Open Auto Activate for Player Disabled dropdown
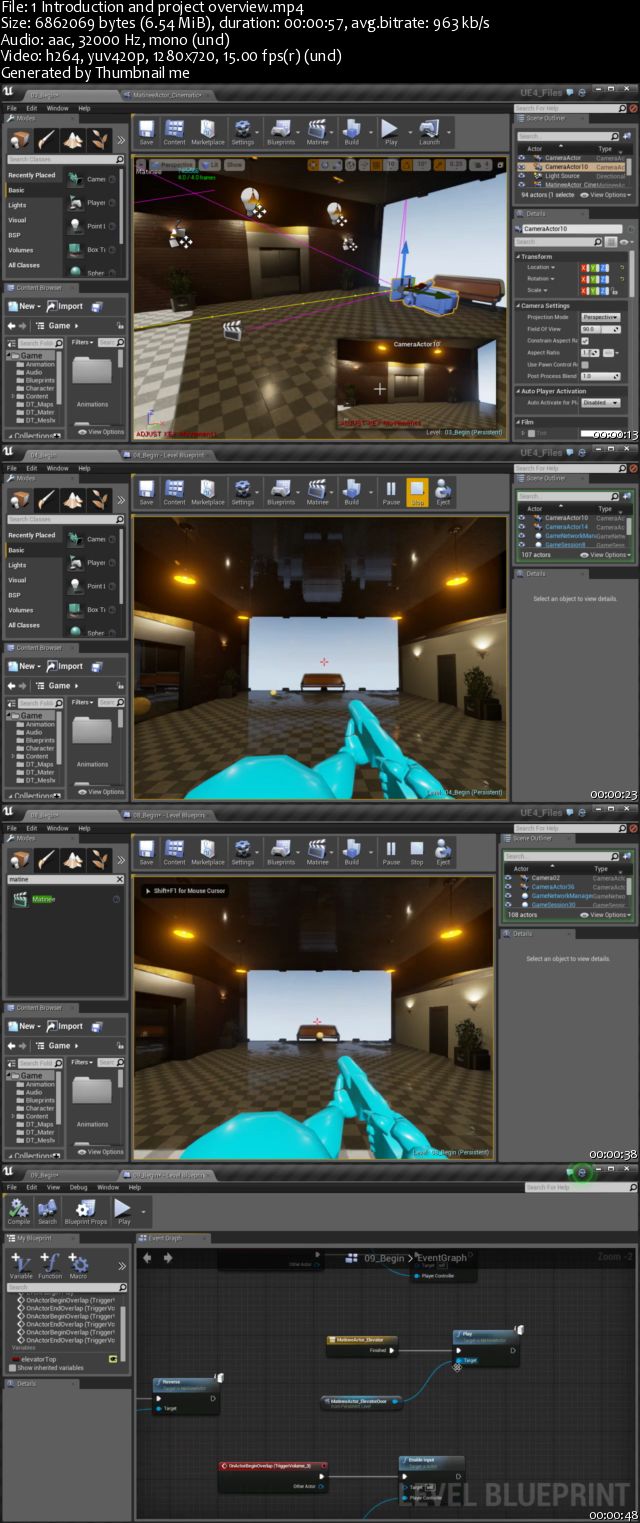The height and width of the screenshot is (1523, 640). click(600, 403)
